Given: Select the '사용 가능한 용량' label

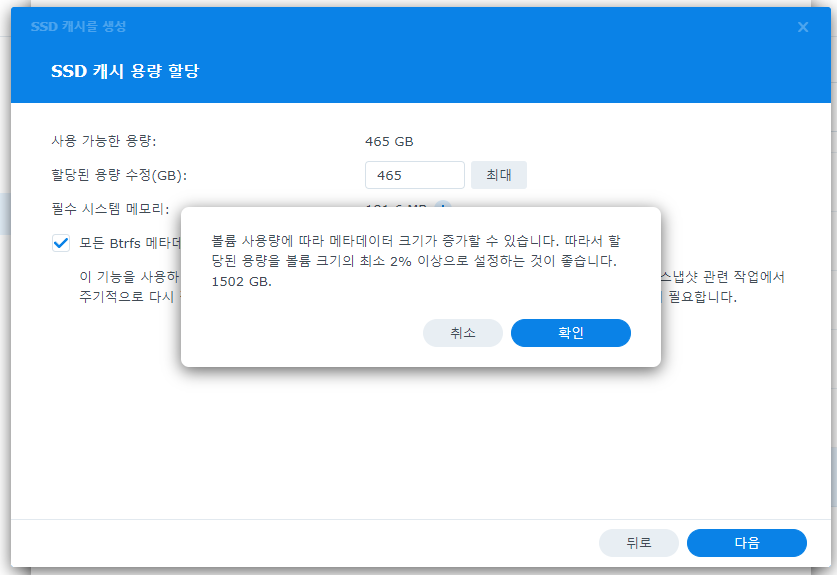Looking at the screenshot, I should [x=103, y=141].
